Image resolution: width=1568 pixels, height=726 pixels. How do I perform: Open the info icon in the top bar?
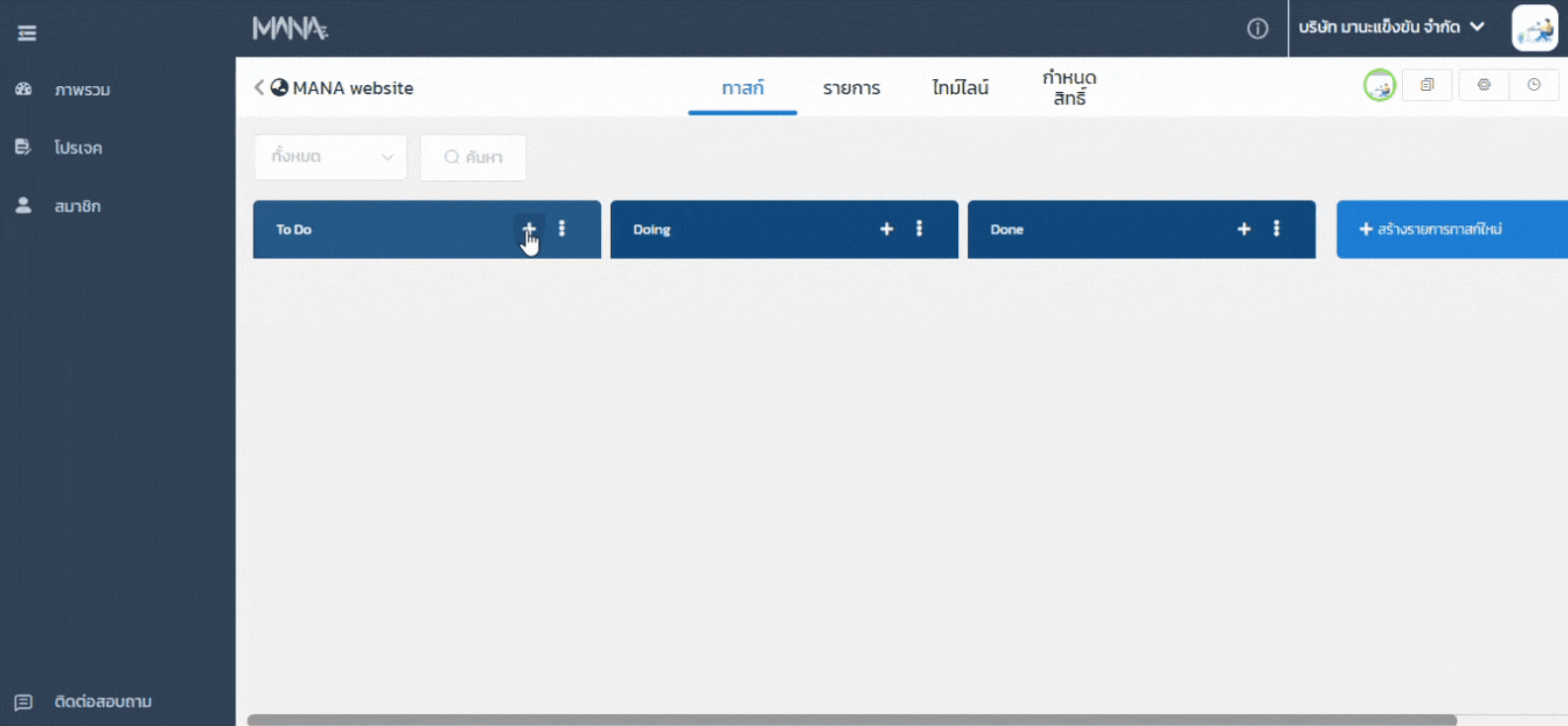(x=1258, y=29)
